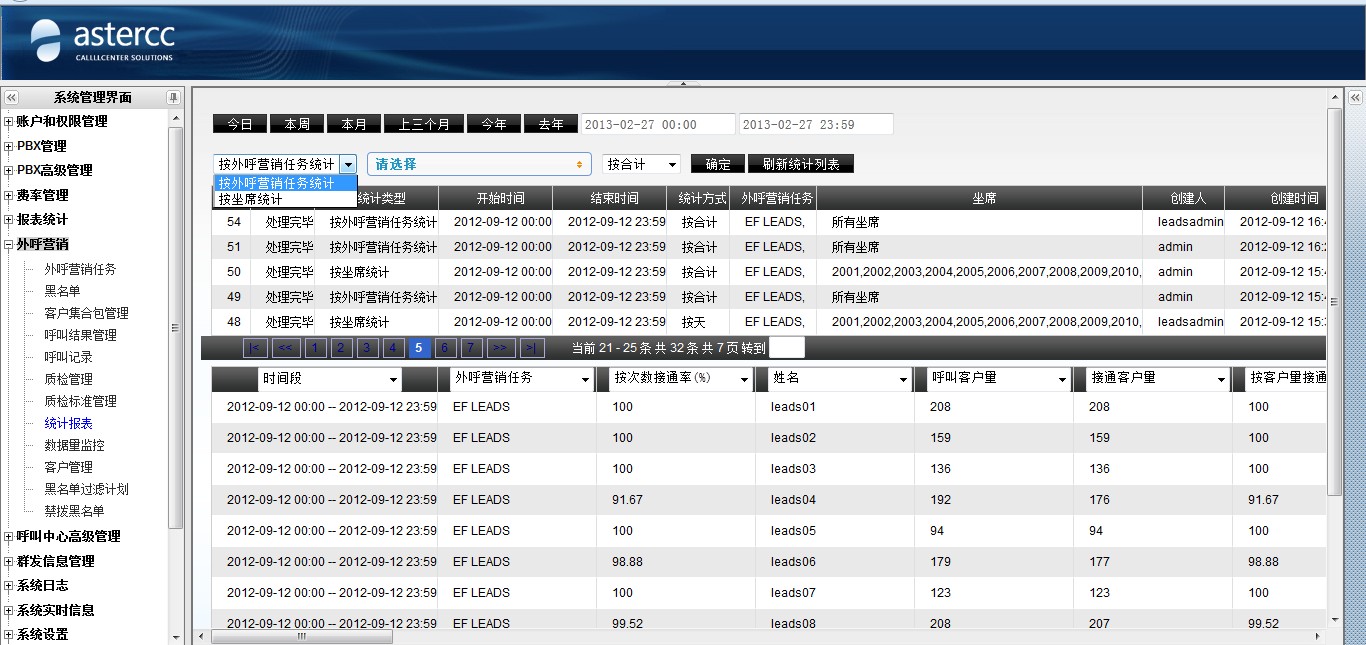Image resolution: width=1366 pixels, height=645 pixels.
Task: Expand the PBX高级管理 tree node
Action: coord(9,171)
